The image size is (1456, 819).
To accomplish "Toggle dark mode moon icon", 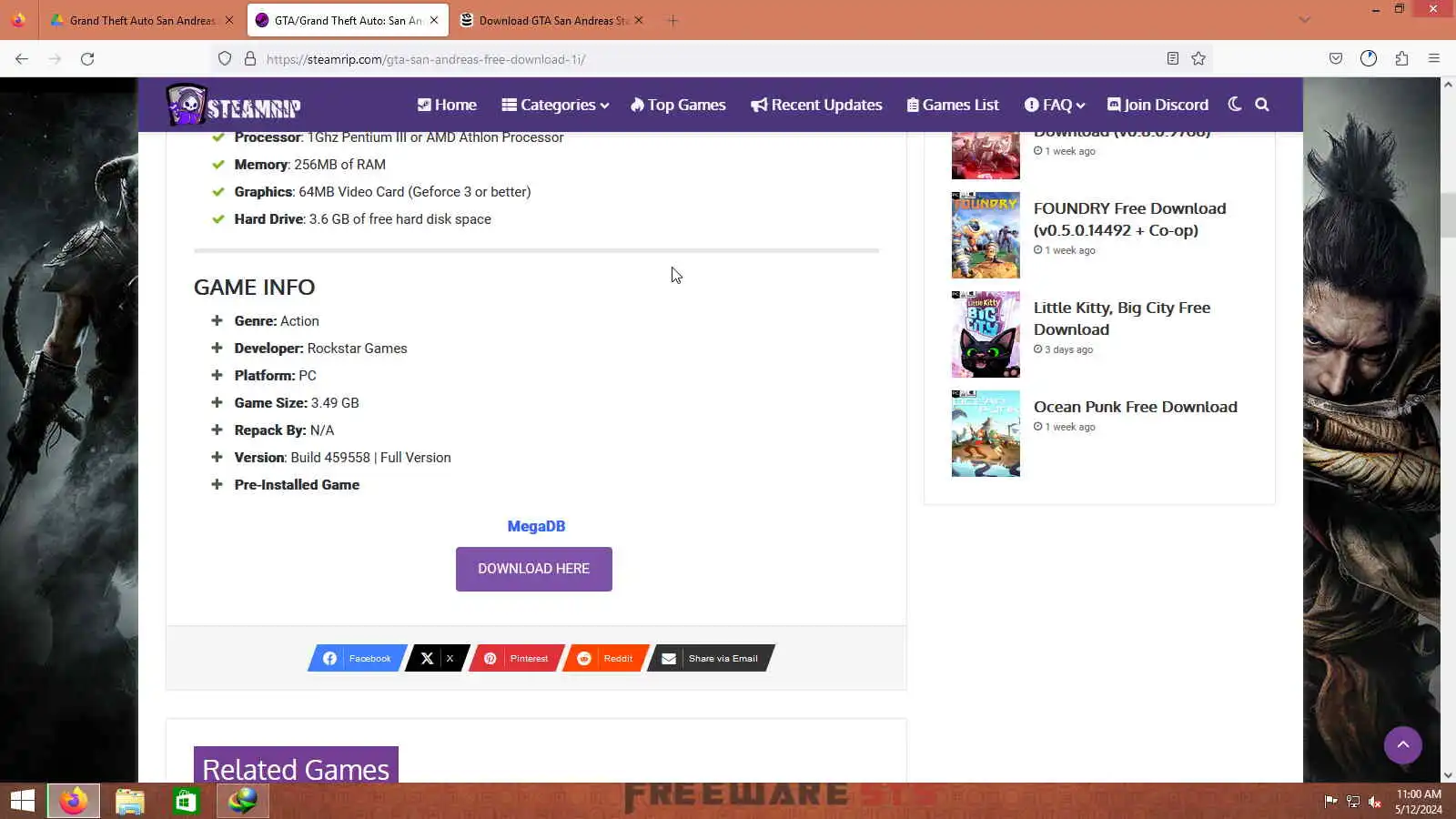I will click(x=1235, y=105).
